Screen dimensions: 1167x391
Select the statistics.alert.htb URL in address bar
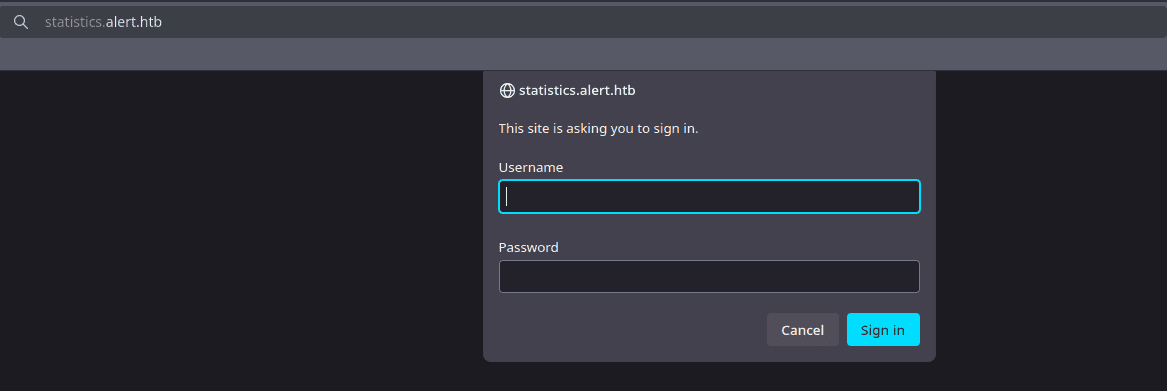[x=103, y=22]
